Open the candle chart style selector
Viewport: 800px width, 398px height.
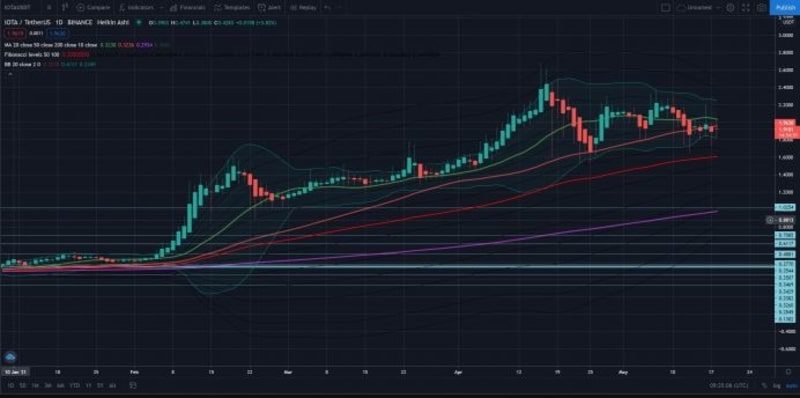[x=65, y=8]
